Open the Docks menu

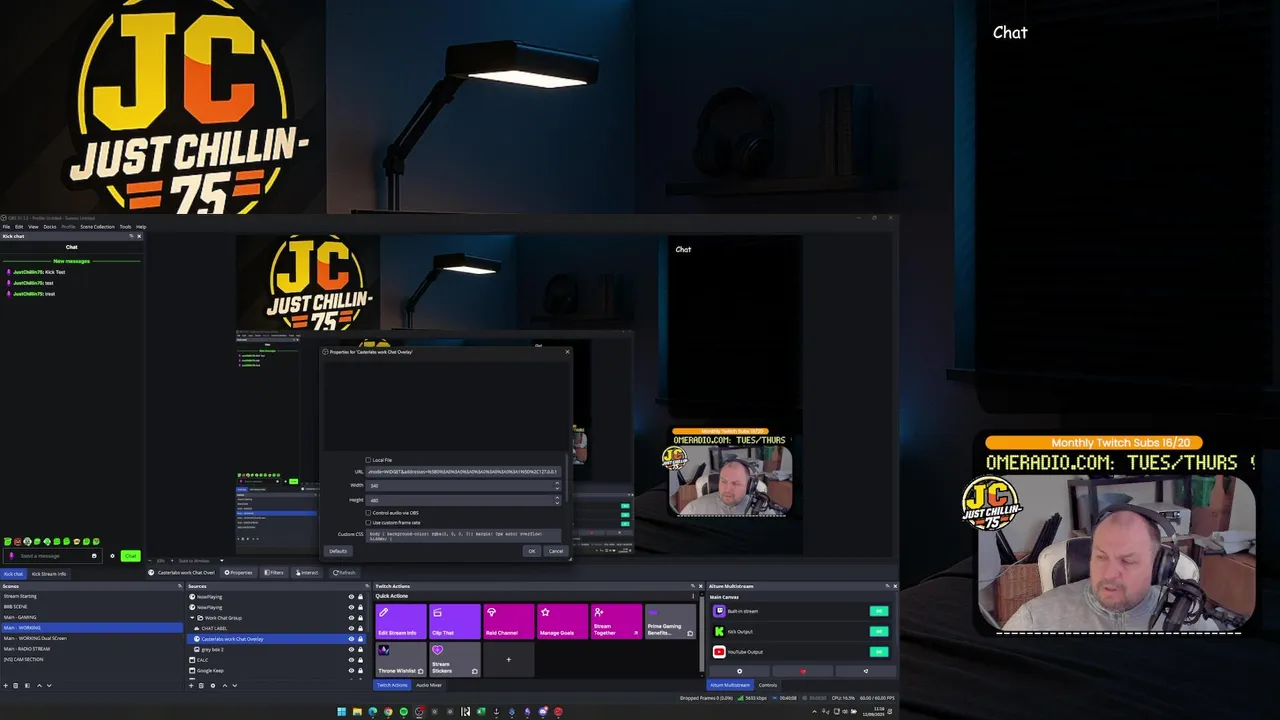click(50, 227)
